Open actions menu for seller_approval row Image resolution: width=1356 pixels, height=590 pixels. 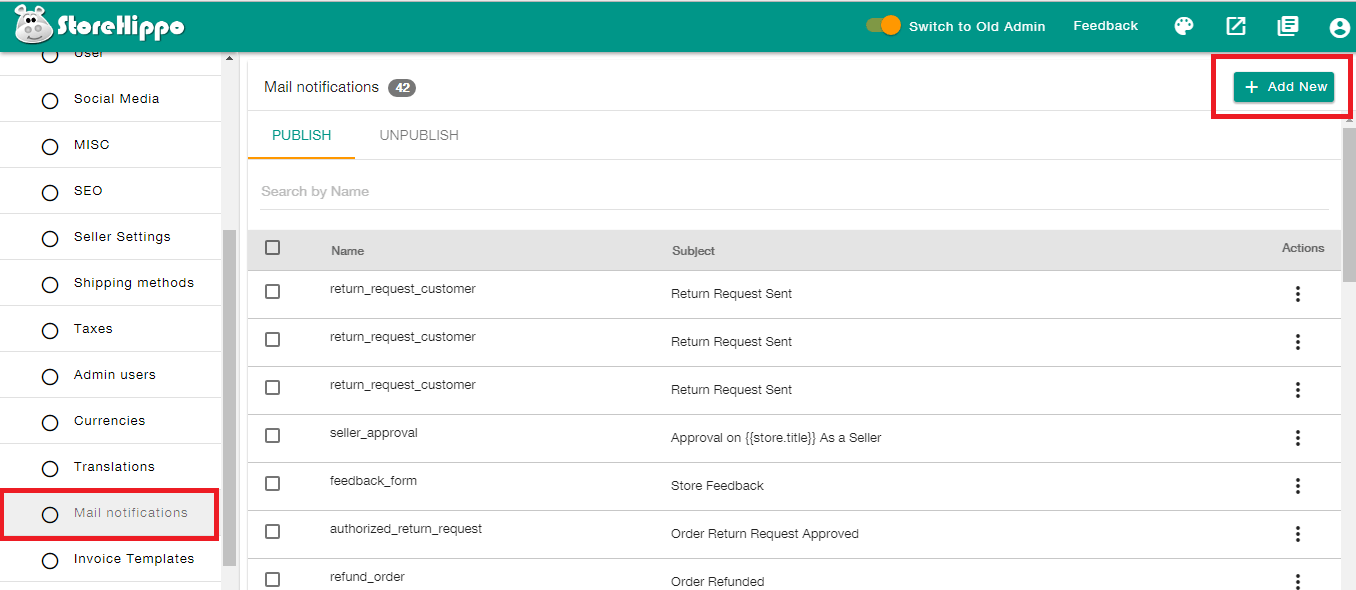pyautogui.click(x=1298, y=438)
